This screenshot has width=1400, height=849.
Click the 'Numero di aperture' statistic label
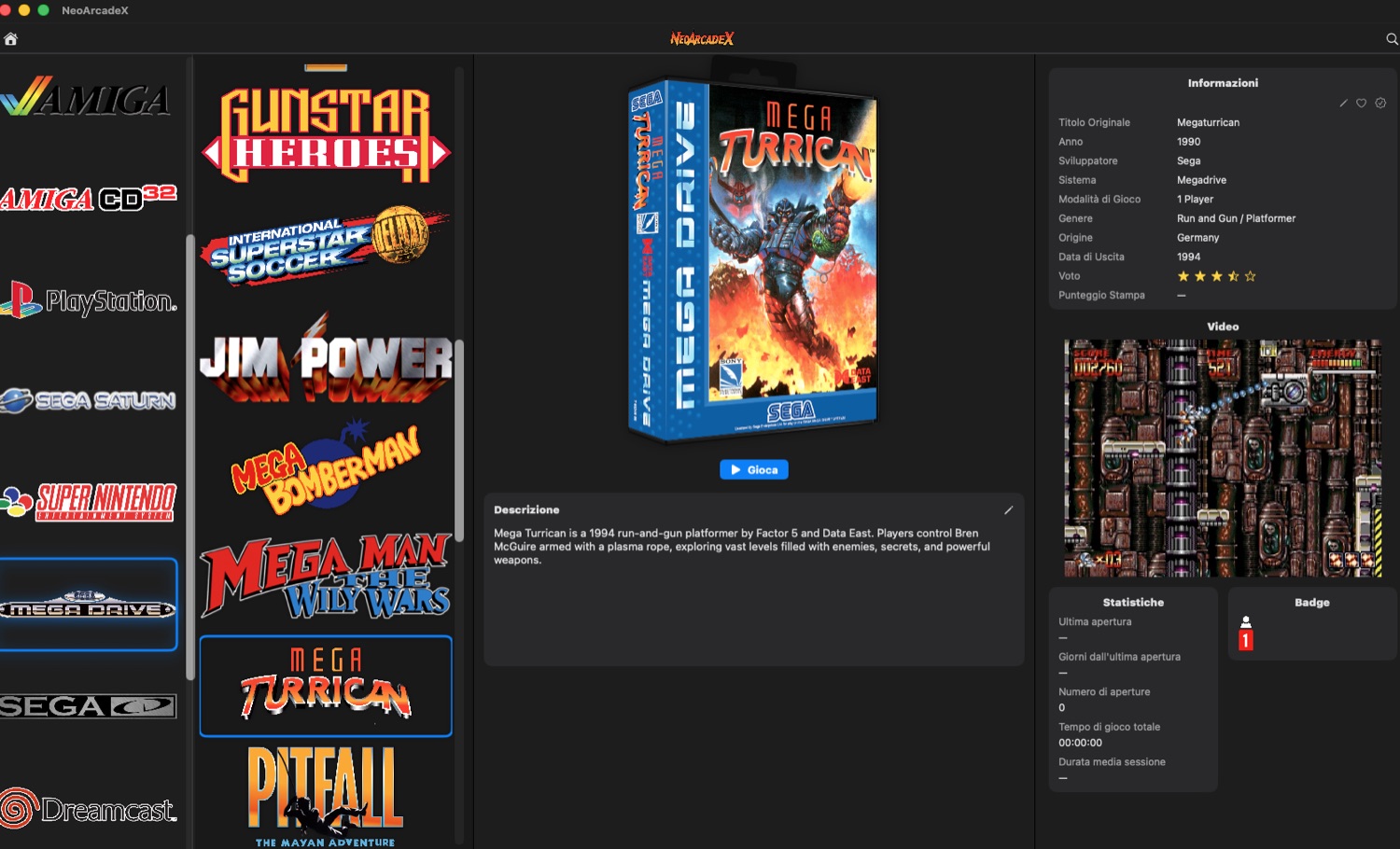[x=1104, y=691]
